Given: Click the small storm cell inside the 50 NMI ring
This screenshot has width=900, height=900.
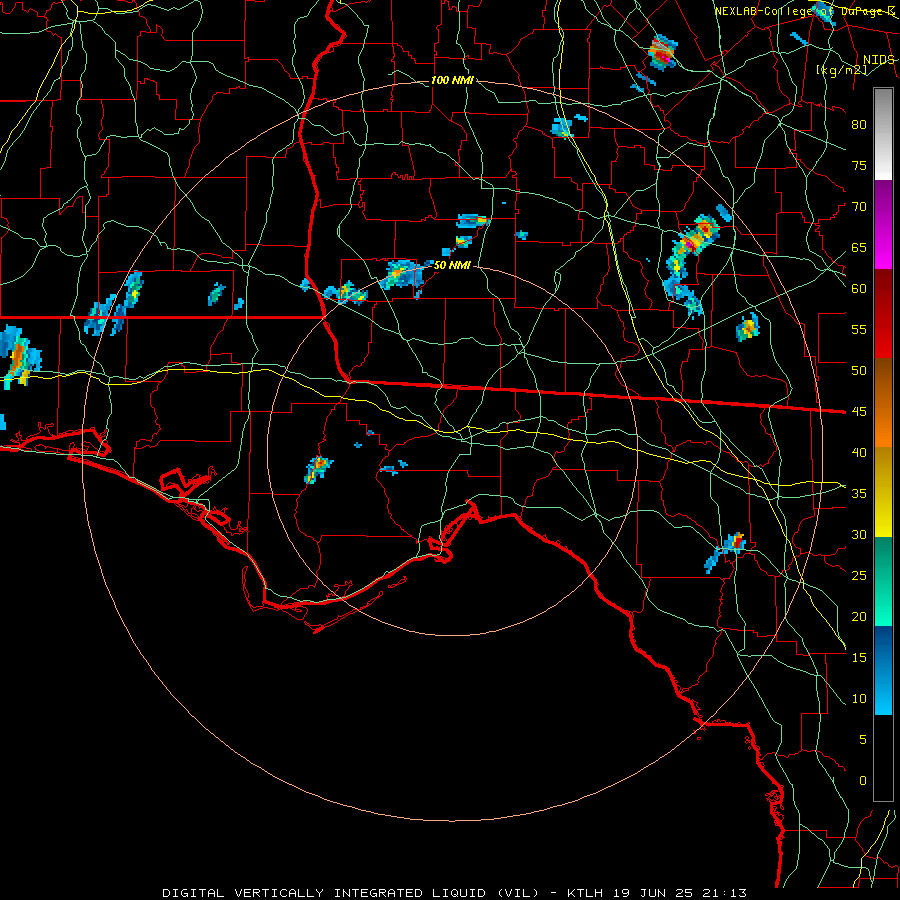Looking at the screenshot, I should pyautogui.click(x=319, y=468).
